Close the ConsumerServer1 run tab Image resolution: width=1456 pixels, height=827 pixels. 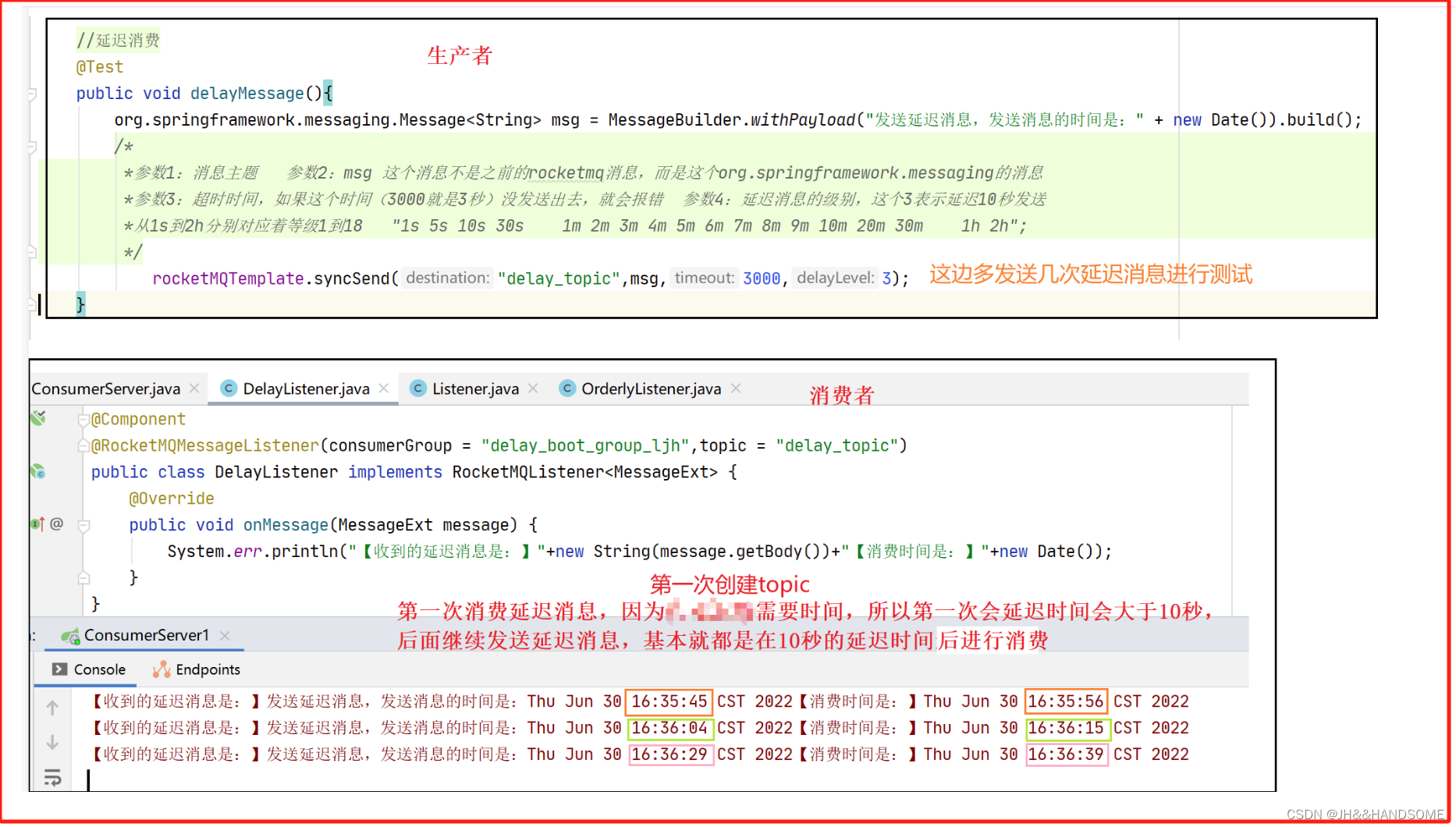tap(225, 636)
